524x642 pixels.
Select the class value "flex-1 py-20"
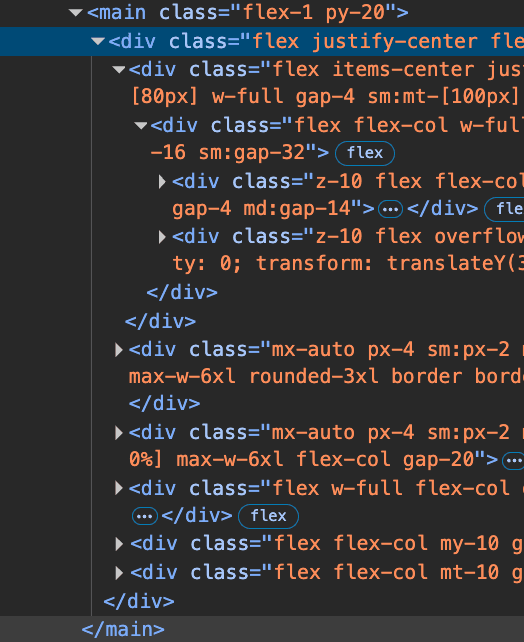click(x=314, y=13)
